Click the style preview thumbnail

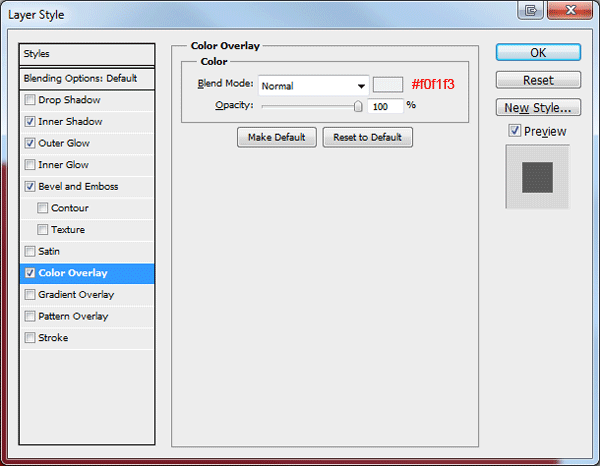538,177
